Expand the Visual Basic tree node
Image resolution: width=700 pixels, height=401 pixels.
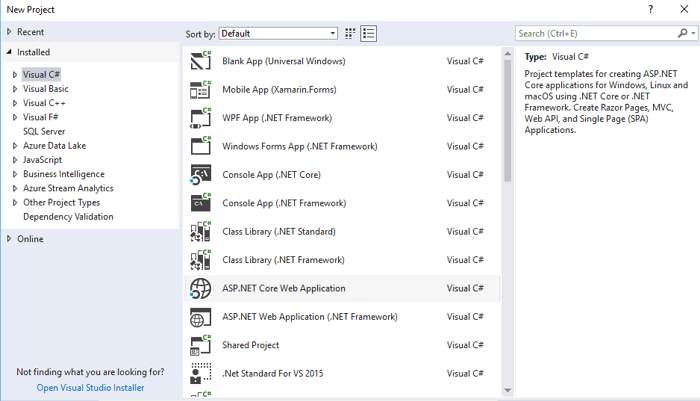point(15,88)
